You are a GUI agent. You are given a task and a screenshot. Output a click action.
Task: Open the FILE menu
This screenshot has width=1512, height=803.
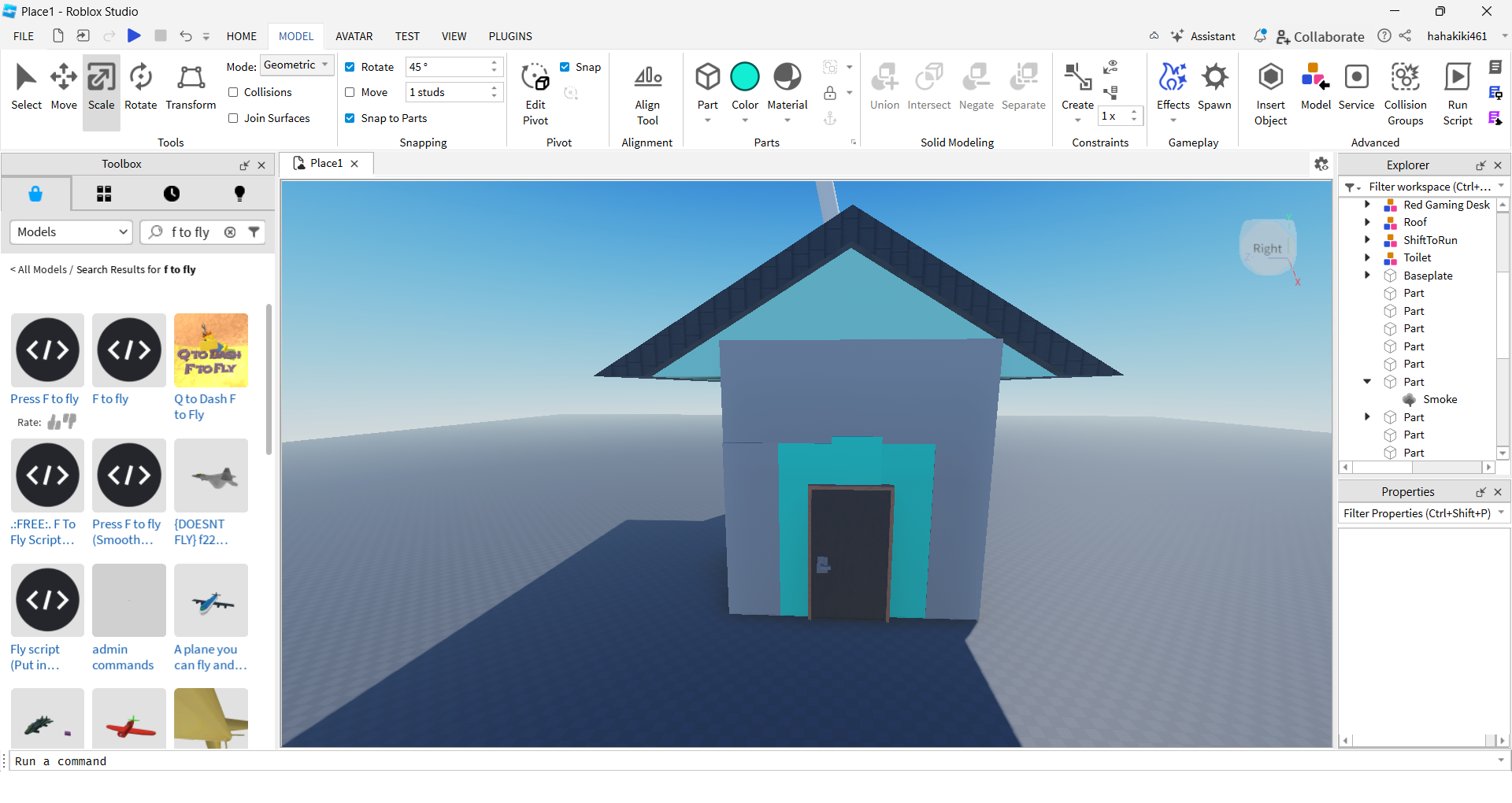pos(24,36)
